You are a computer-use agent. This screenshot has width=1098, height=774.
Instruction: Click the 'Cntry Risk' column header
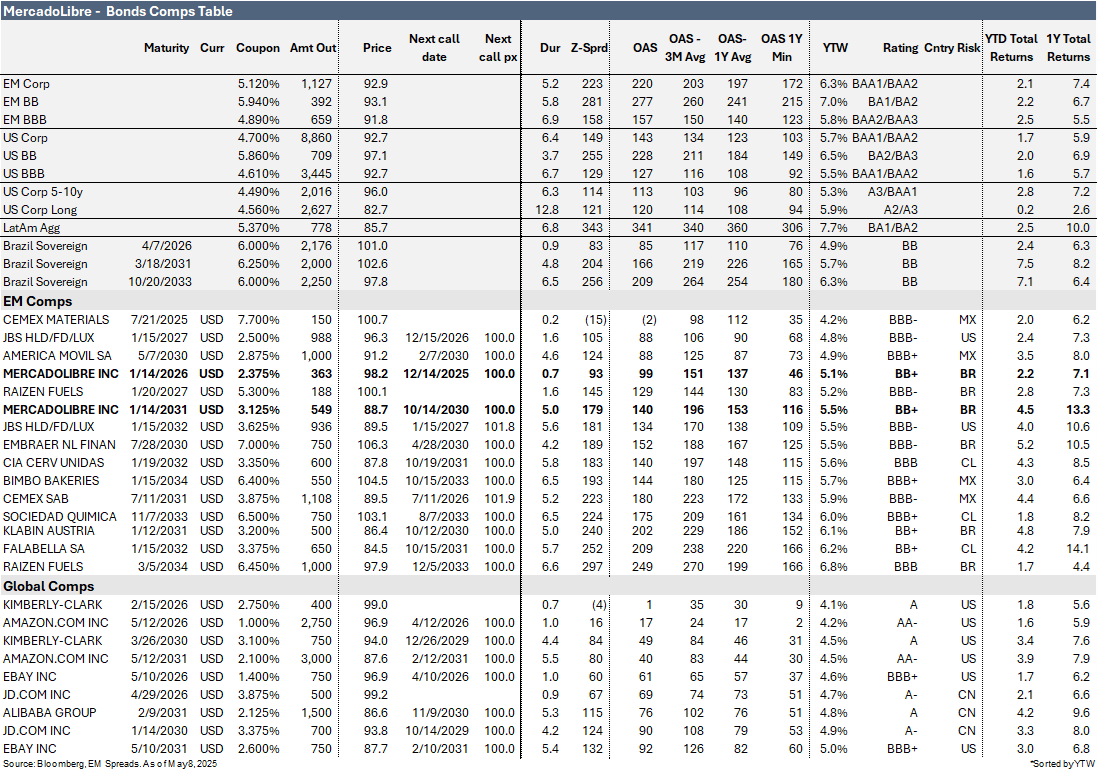[952, 48]
